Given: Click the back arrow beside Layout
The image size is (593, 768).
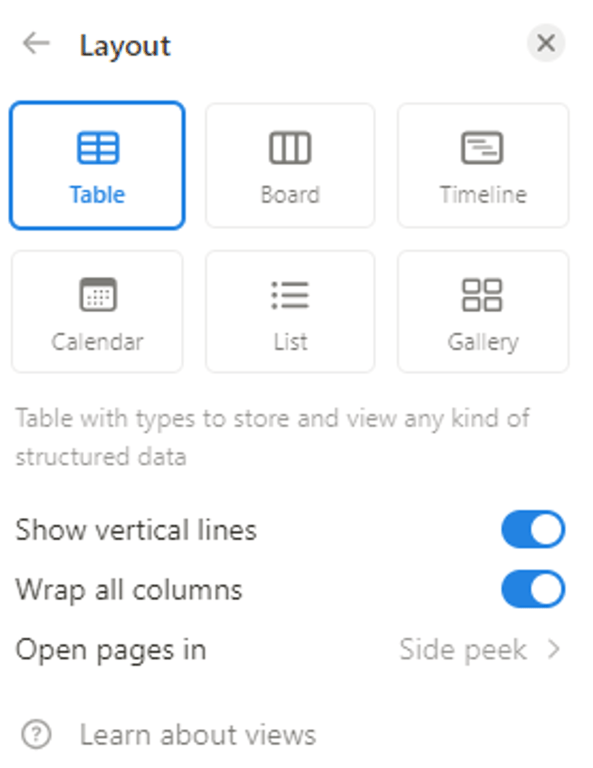Looking at the screenshot, I should coord(36,44).
